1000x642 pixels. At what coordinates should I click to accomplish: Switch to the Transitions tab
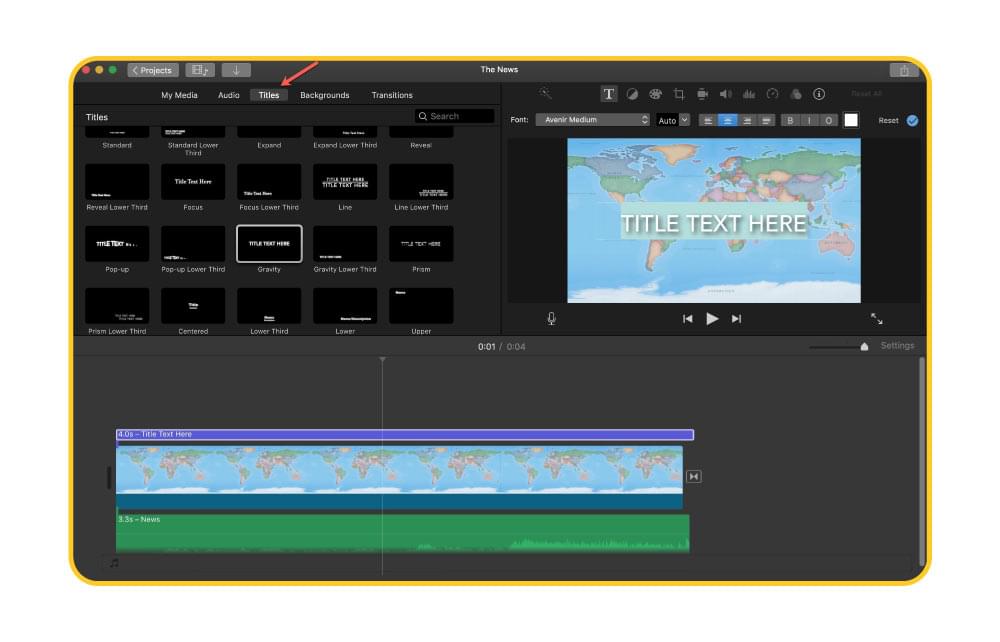(x=392, y=95)
